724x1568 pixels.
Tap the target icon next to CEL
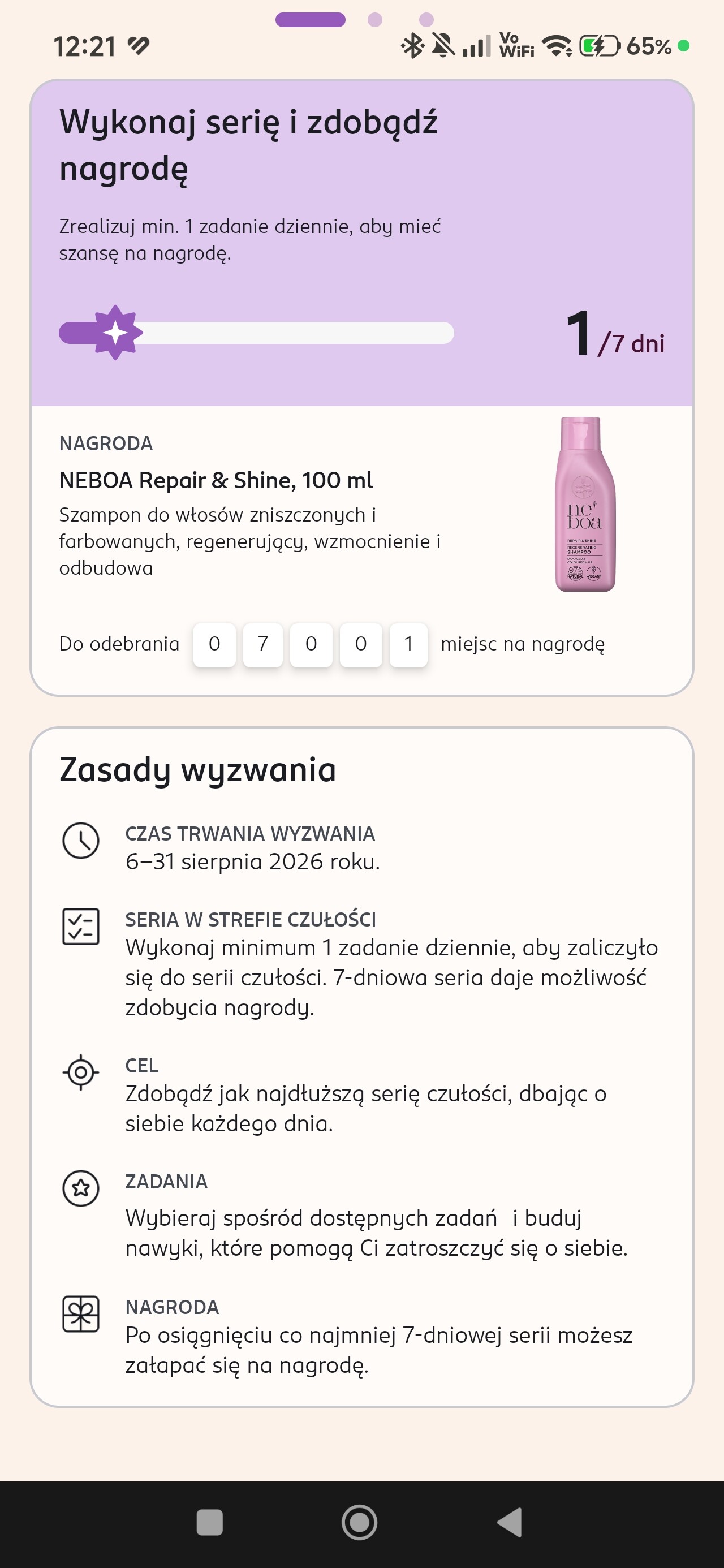pyautogui.click(x=81, y=1072)
